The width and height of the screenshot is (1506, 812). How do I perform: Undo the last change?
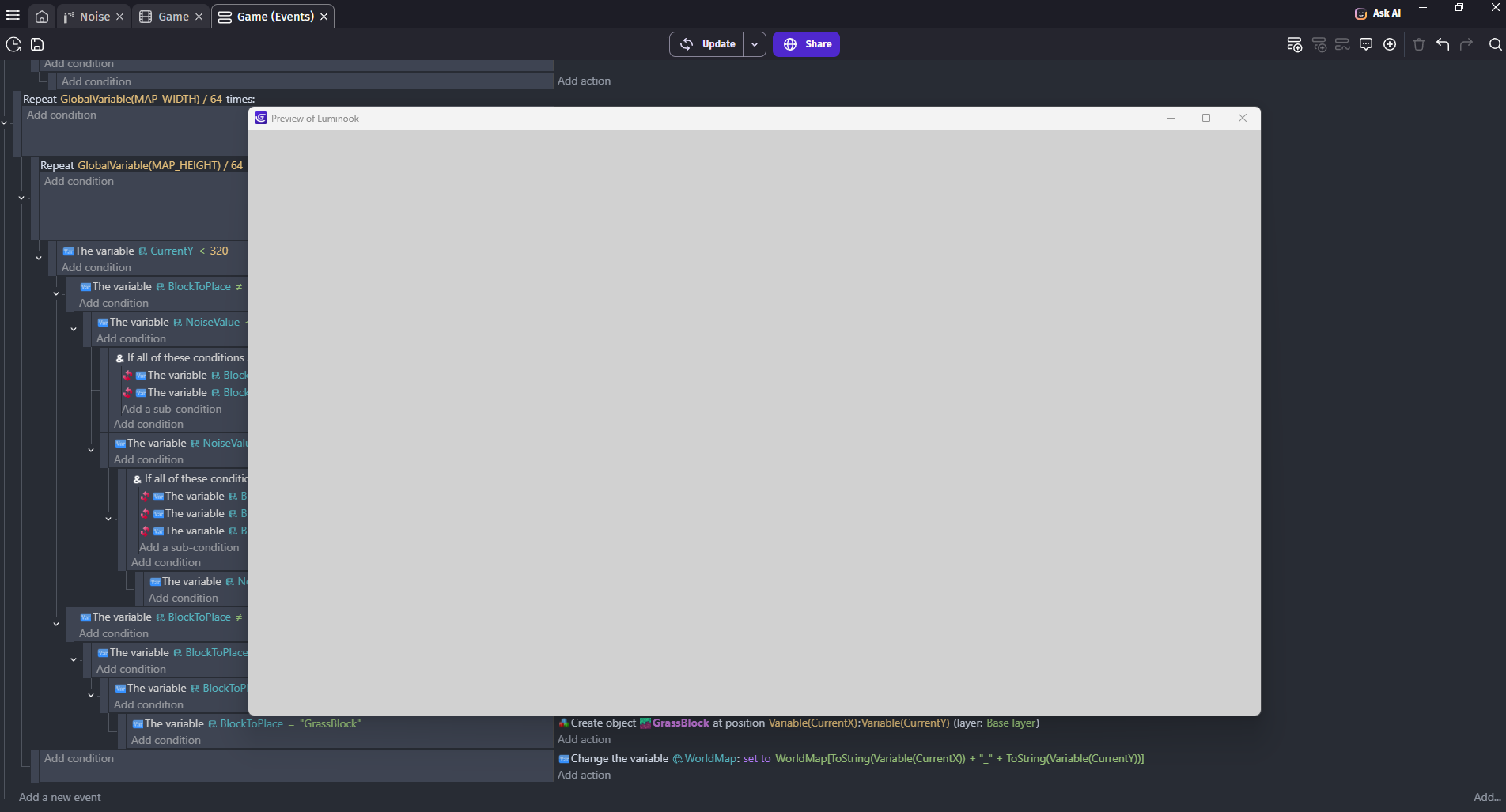(1443, 44)
